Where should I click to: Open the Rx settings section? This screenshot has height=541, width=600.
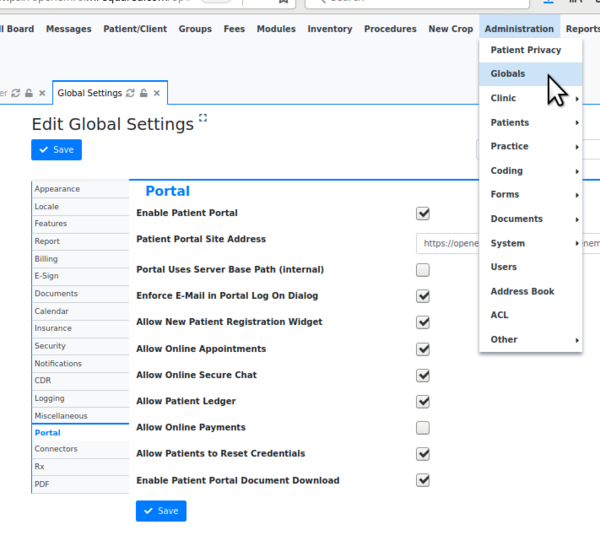pyautogui.click(x=80, y=467)
